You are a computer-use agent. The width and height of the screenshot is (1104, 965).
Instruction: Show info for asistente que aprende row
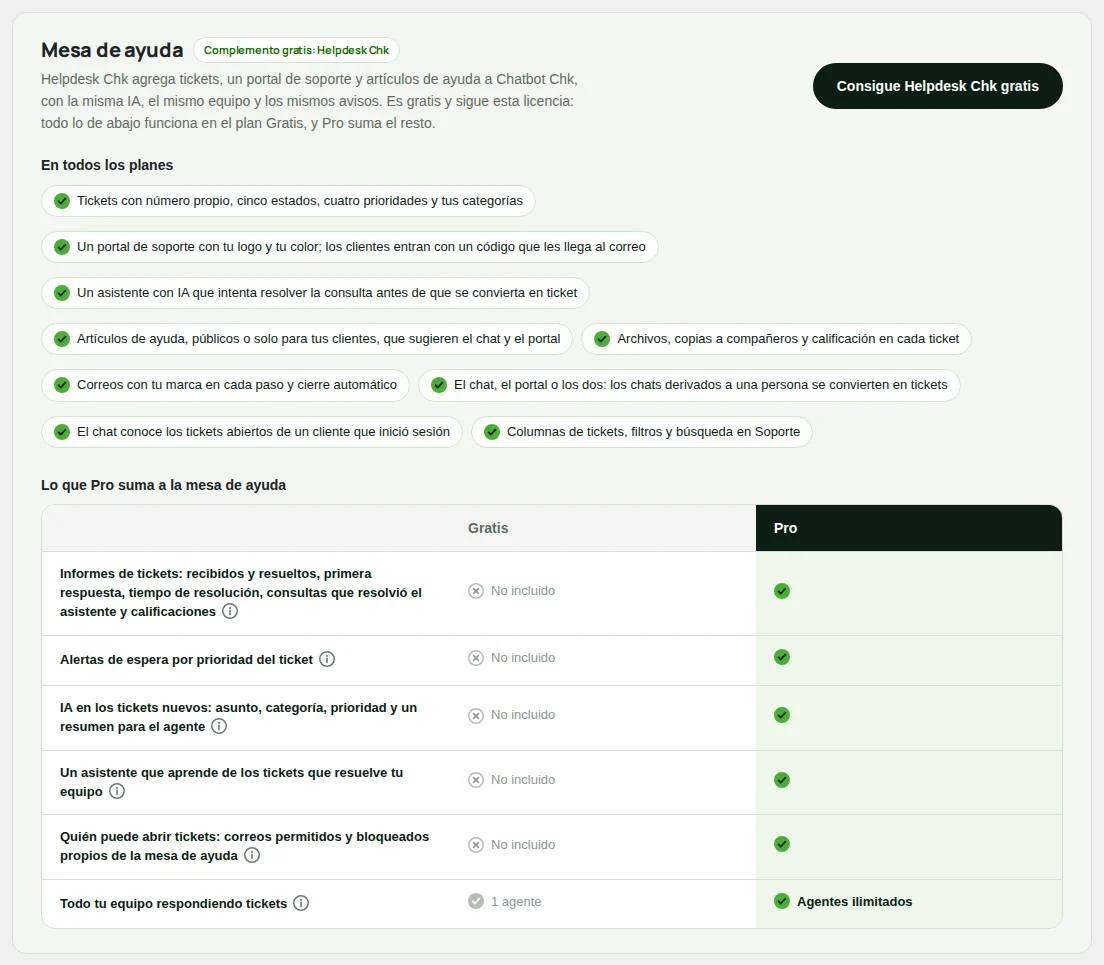tap(117, 790)
